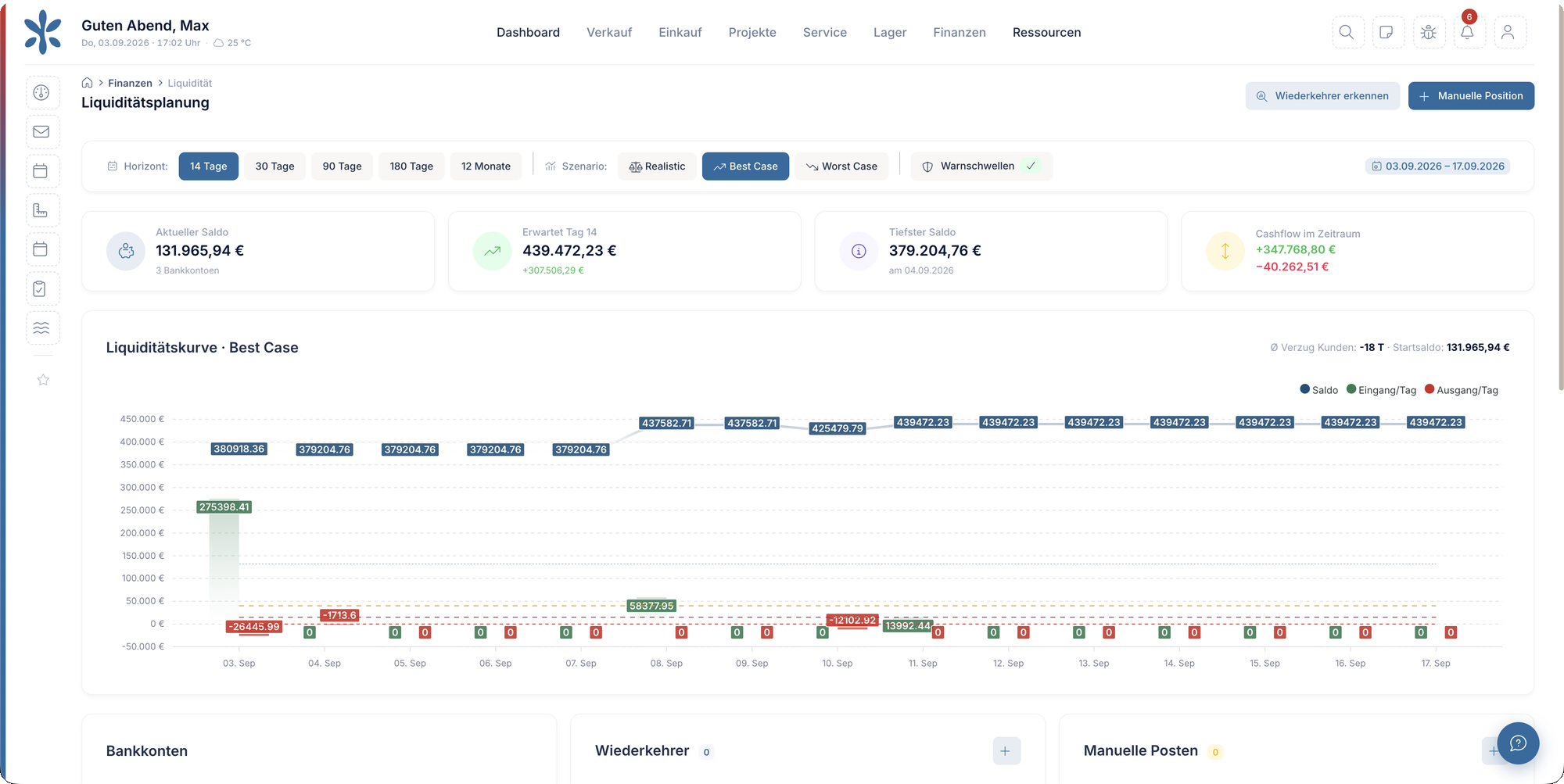Image resolution: width=1564 pixels, height=784 pixels.
Task: Select the 180 Tage horizon
Action: click(x=411, y=166)
